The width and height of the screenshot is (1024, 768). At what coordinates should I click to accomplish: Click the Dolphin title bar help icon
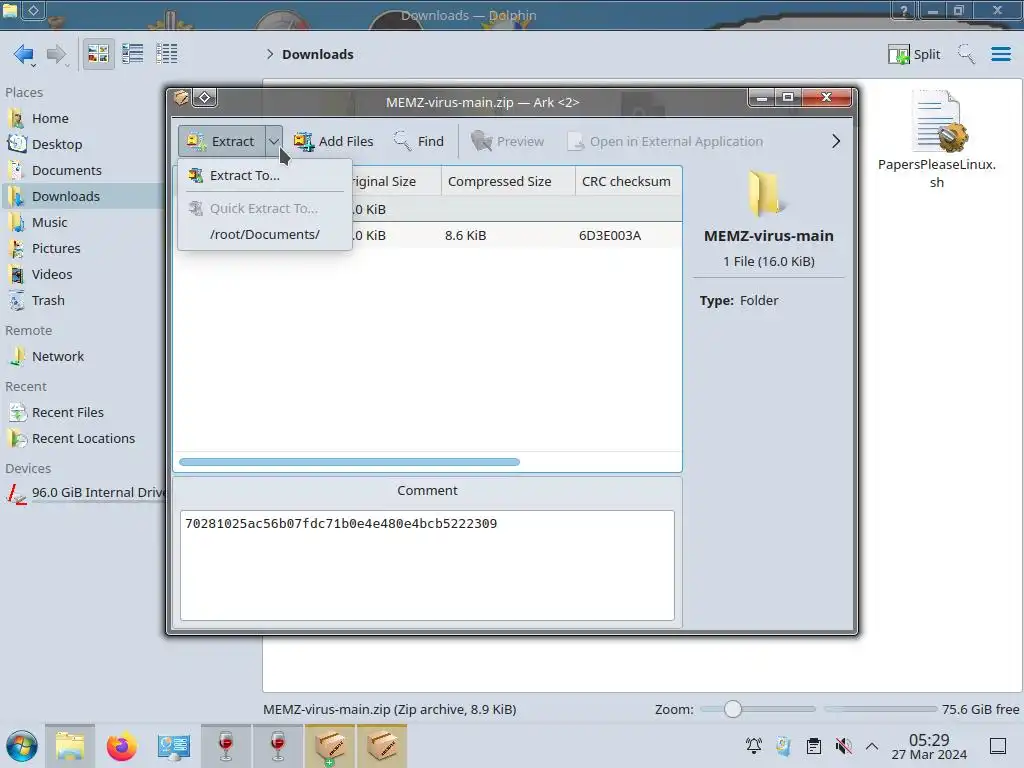[903, 10]
